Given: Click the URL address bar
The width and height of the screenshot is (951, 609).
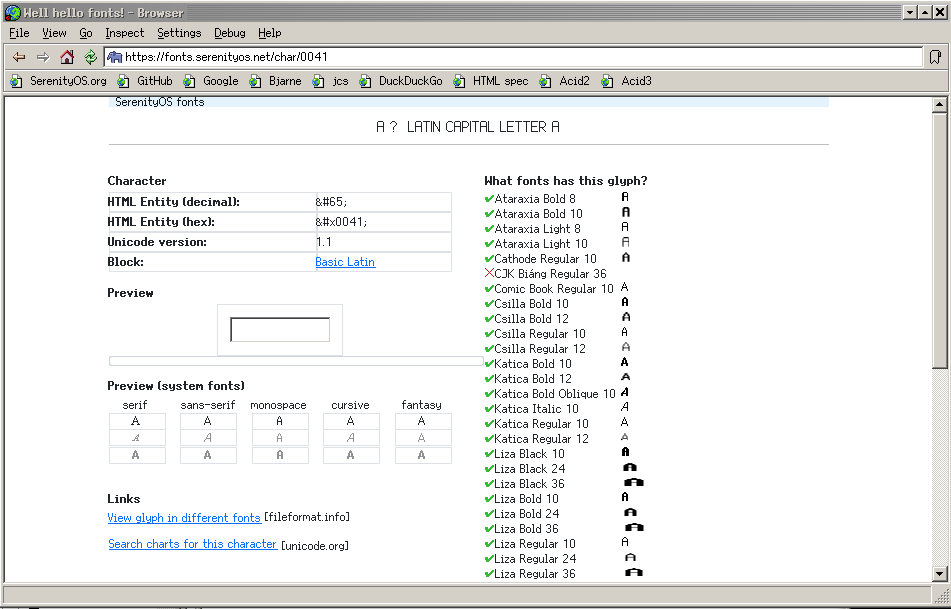Looking at the screenshot, I should click(520, 57).
